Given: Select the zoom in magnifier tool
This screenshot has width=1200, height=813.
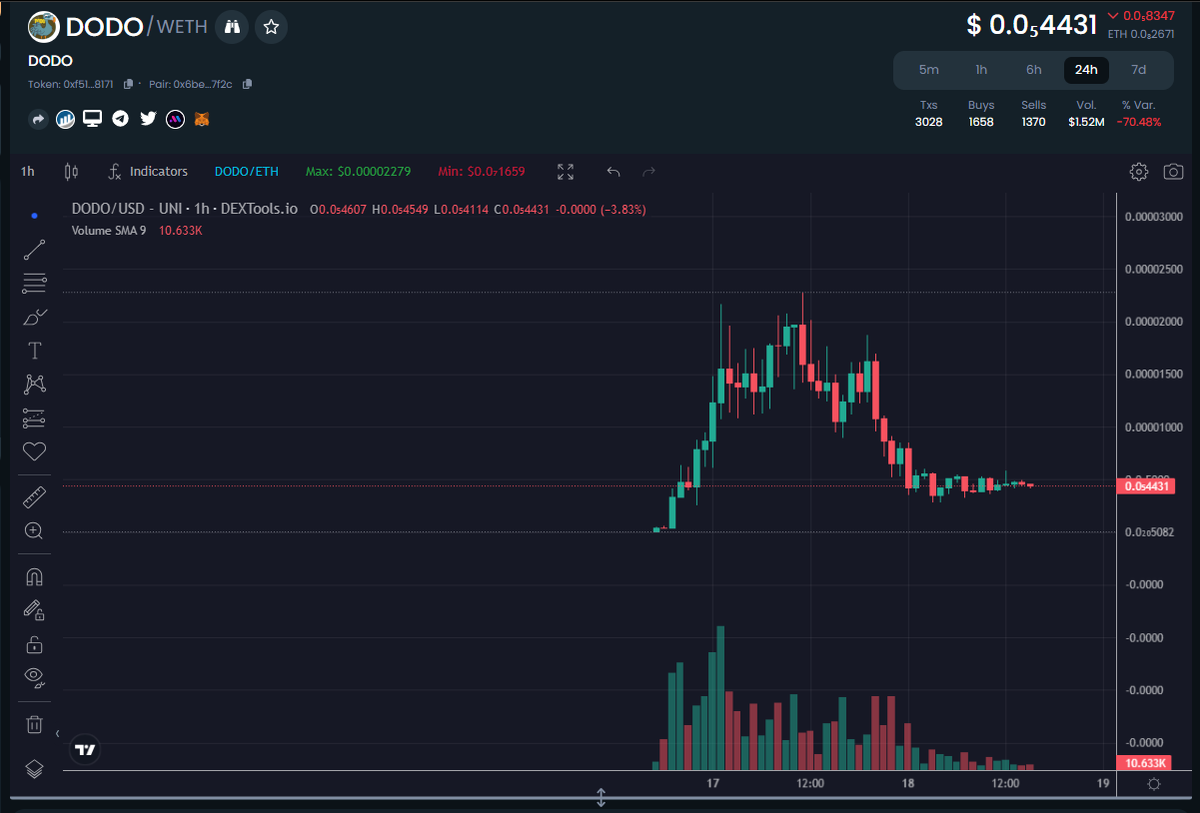Looking at the screenshot, I should click(34, 531).
